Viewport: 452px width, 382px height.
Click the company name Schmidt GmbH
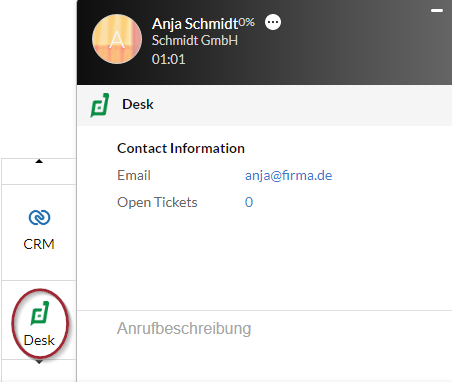195,40
